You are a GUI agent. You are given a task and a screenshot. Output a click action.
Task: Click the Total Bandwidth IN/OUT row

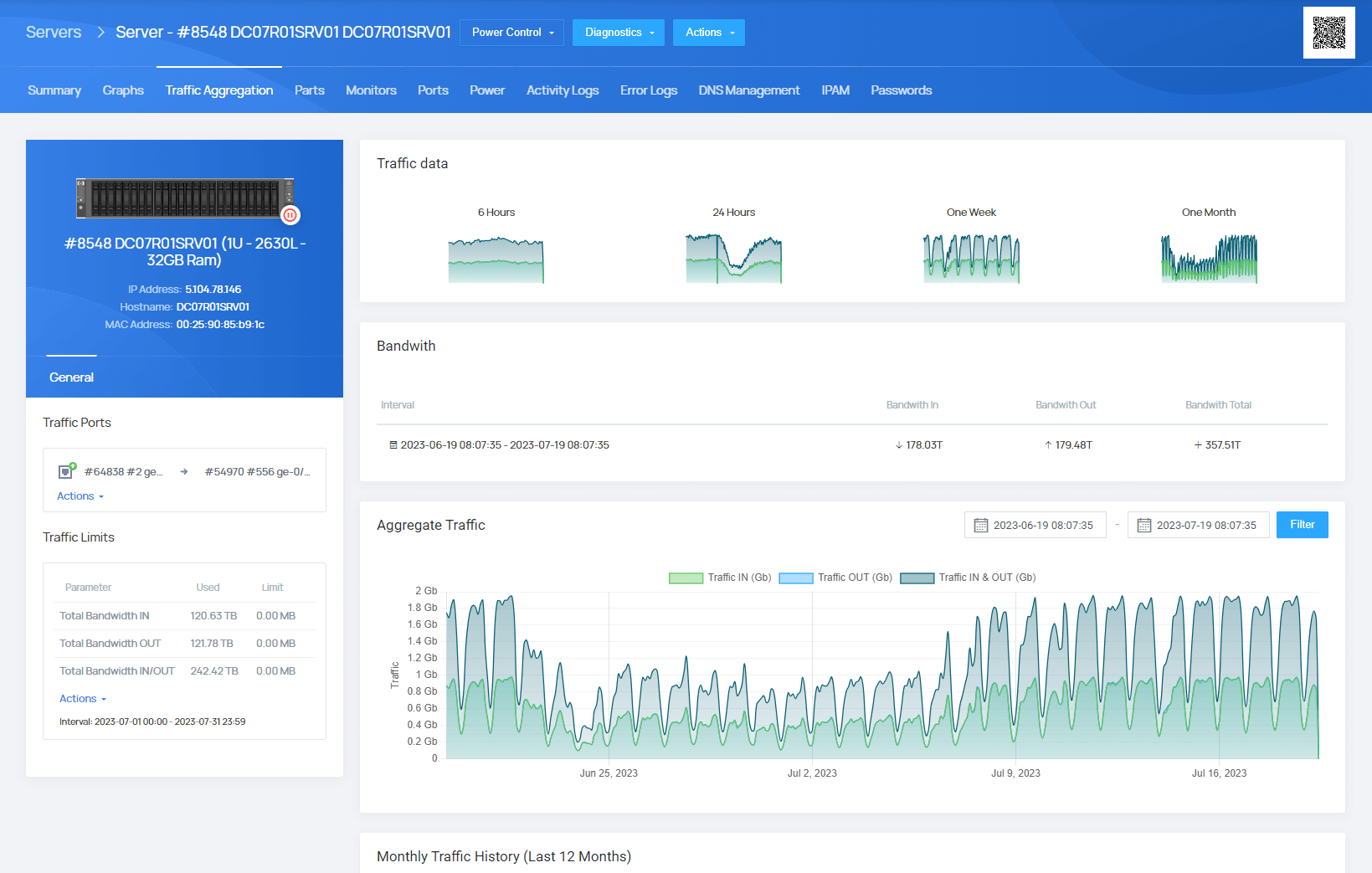point(184,671)
